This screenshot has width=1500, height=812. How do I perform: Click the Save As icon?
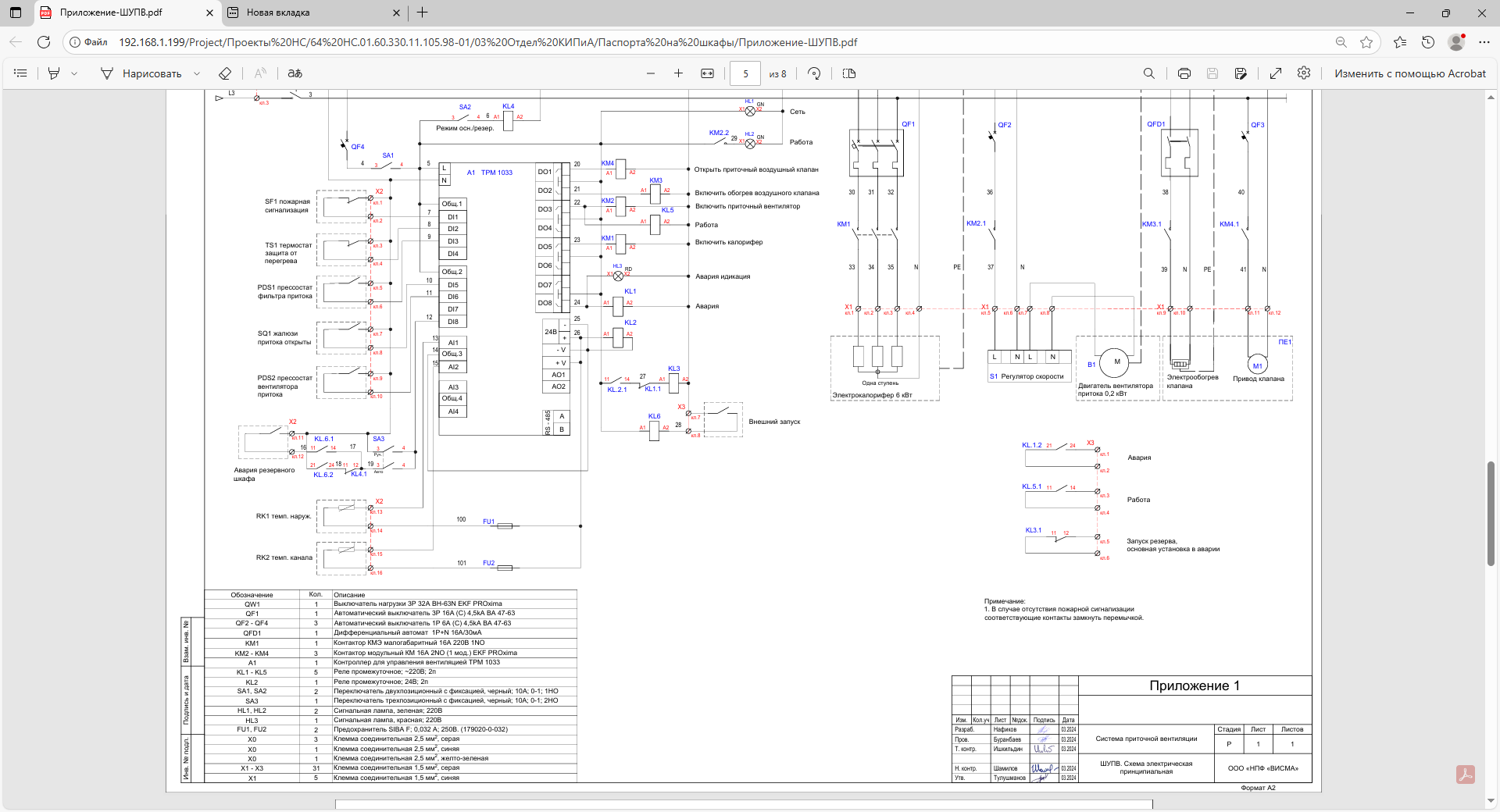click(x=1241, y=73)
